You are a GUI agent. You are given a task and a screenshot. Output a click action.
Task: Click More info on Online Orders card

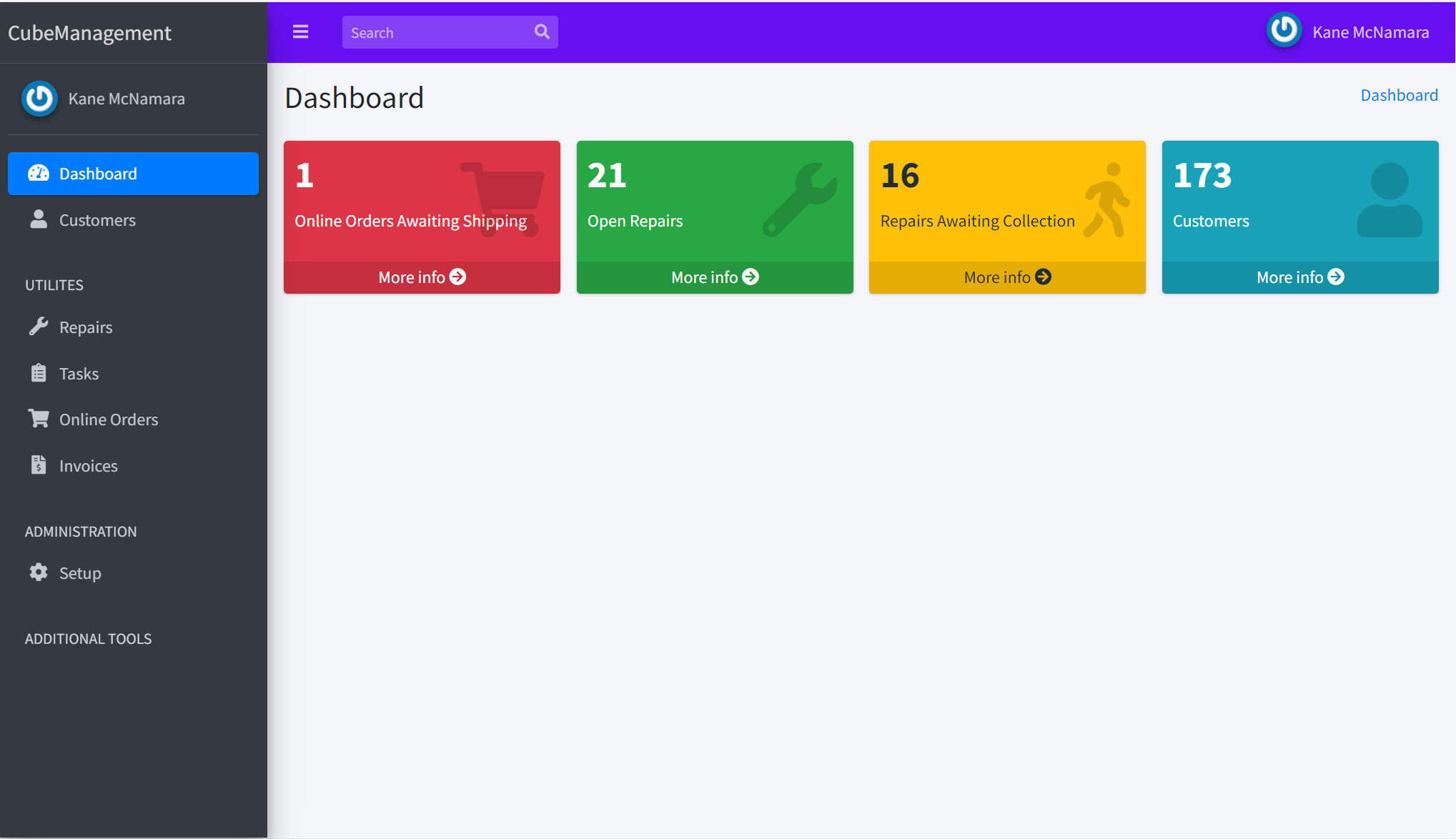[422, 277]
